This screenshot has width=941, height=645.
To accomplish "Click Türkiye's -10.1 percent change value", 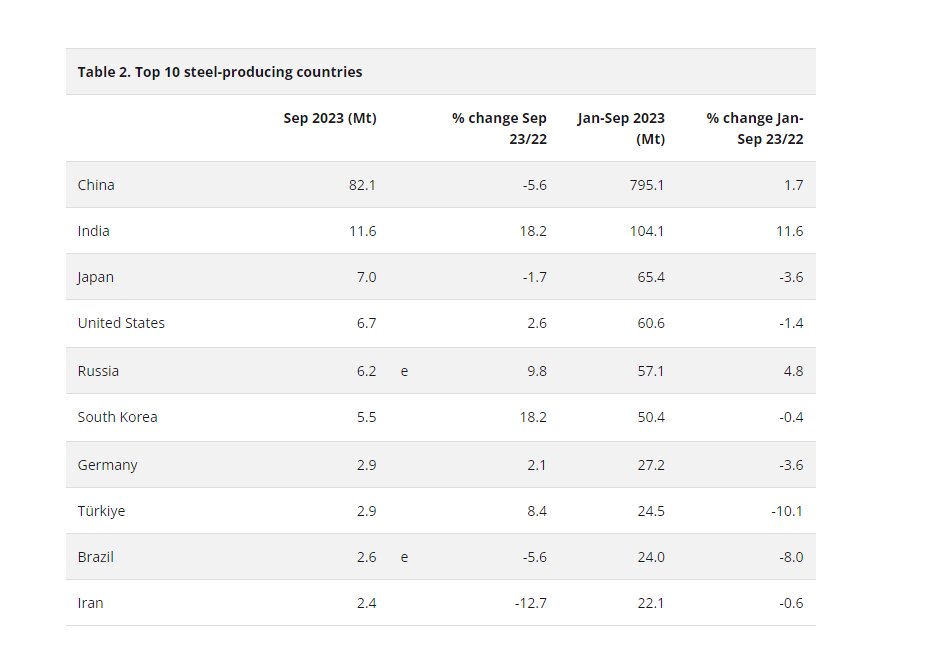I will tap(785, 511).
